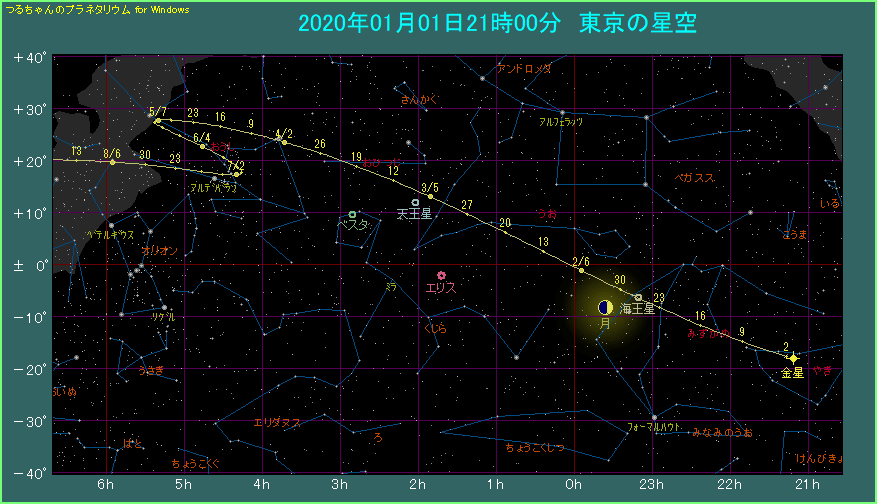
Task: Click the 8/6 yellow date marker
Action: (x=112, y=162)
